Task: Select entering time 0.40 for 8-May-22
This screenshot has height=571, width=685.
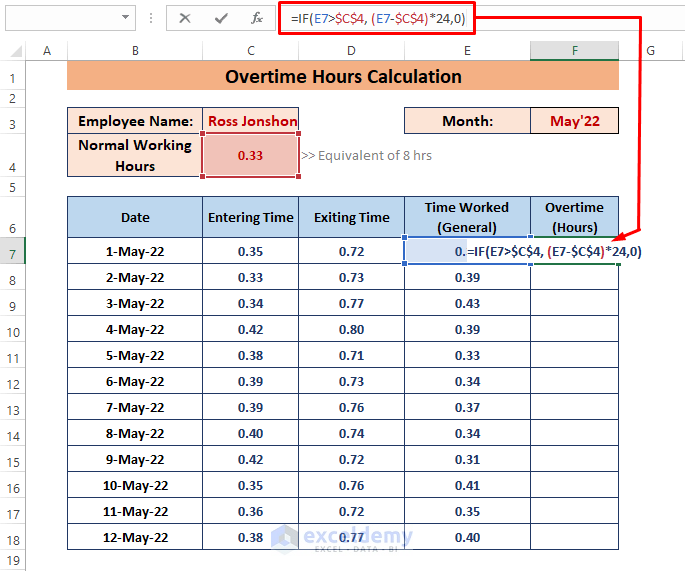Action: (250, 433)
